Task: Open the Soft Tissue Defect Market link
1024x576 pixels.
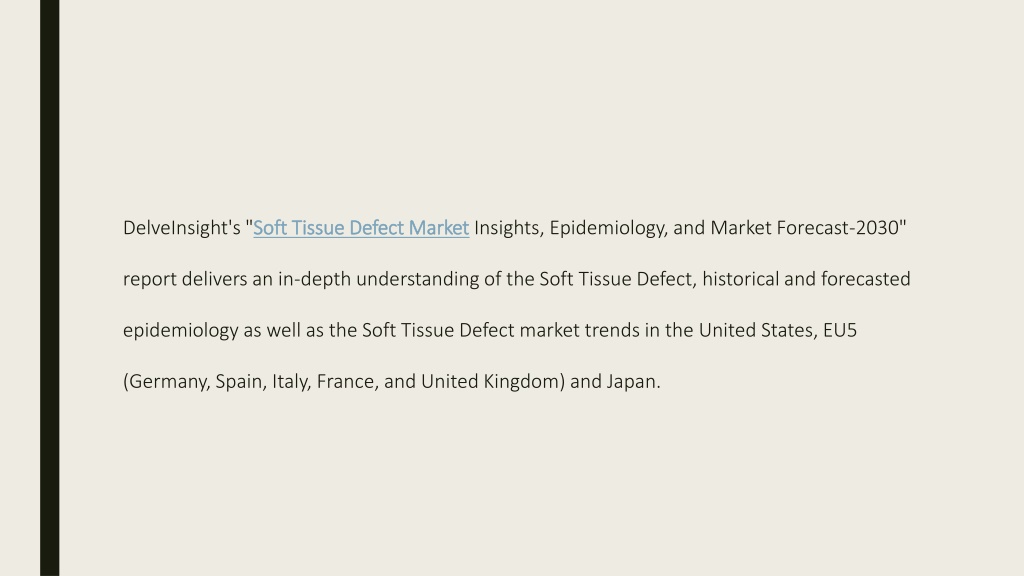Action: pos(361,228)
